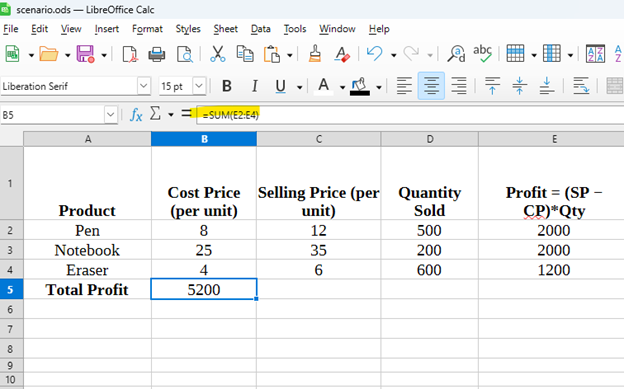624x389 pixels.
Task: Select row 5 header
Action: point(11,289)
